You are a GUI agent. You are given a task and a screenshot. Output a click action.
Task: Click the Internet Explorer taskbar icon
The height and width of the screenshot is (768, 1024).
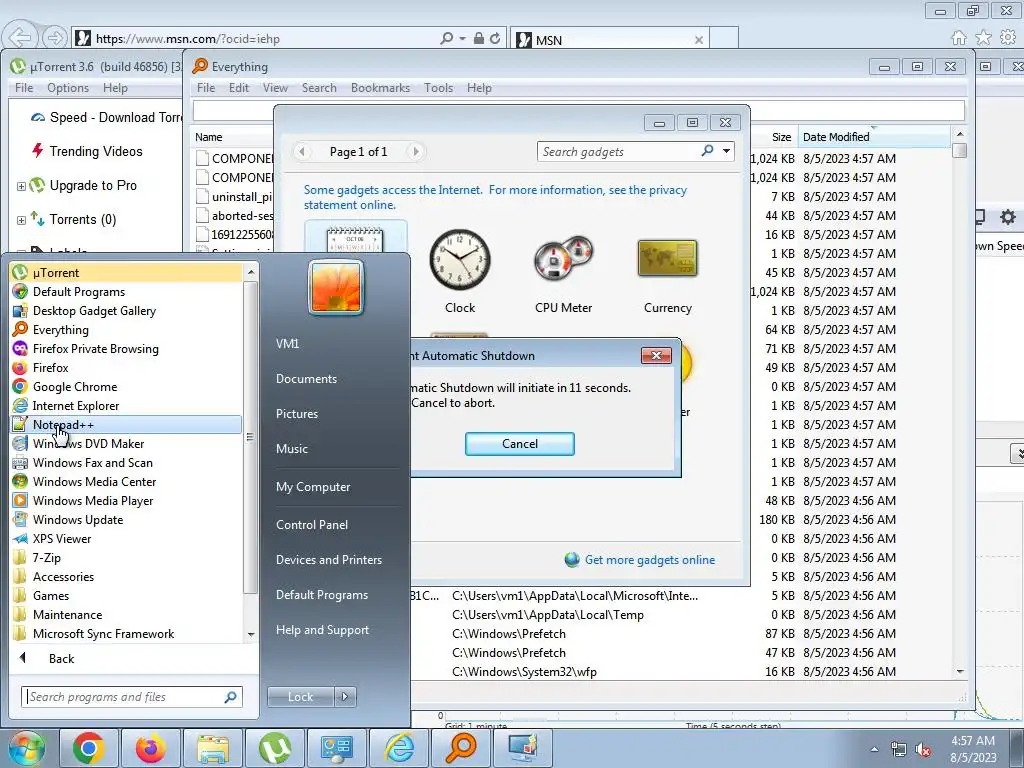pos(398,748)
